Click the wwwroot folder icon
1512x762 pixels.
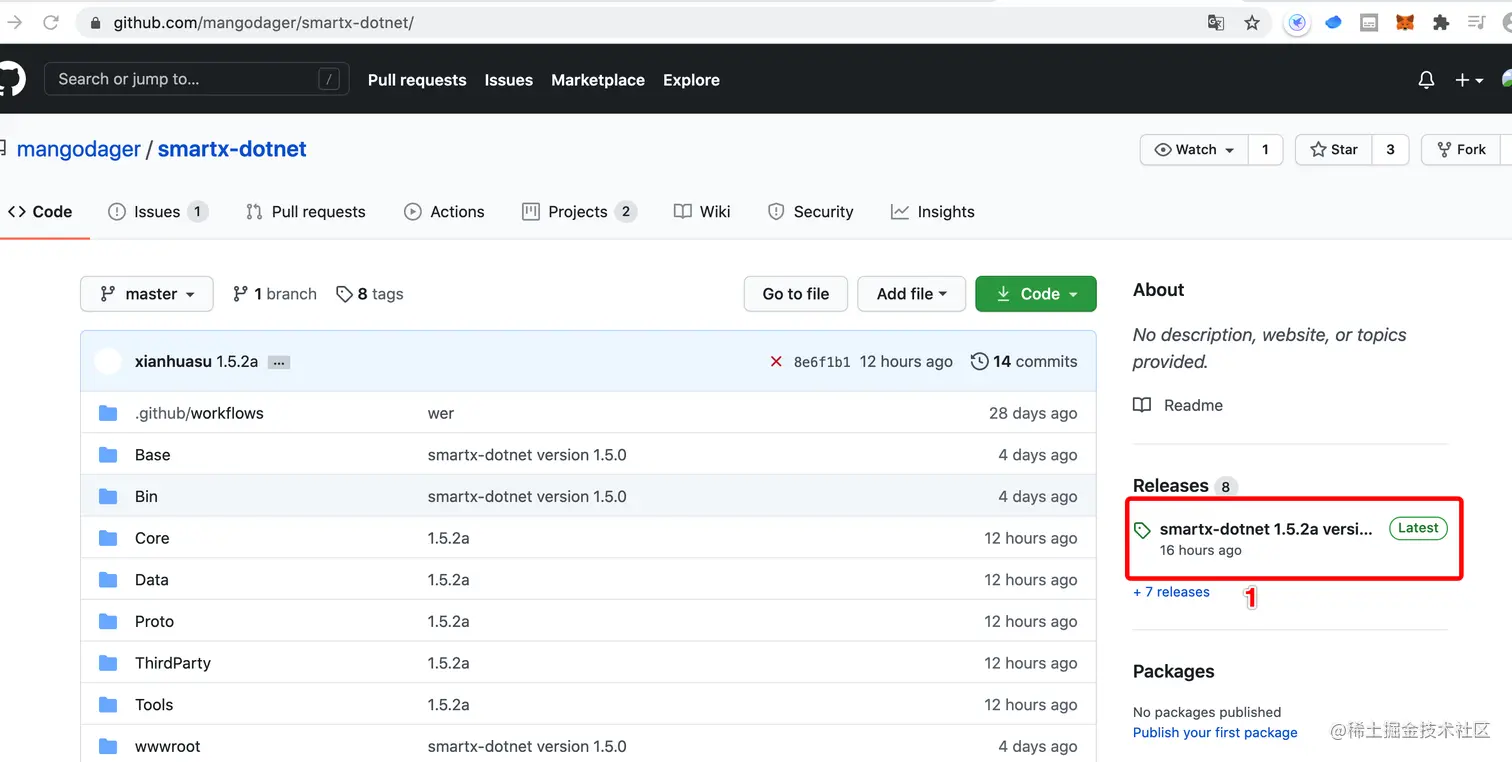(108, 746)
